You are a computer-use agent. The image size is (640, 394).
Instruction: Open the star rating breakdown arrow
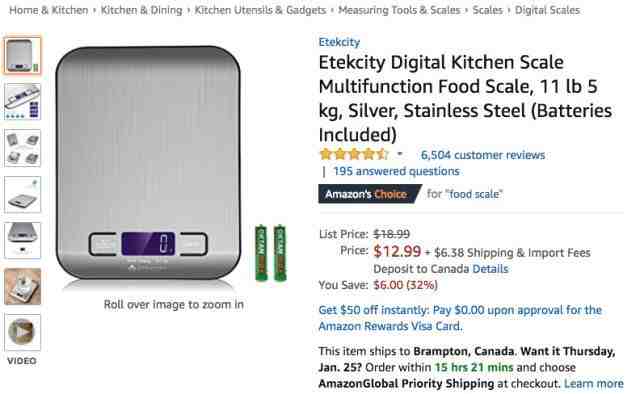400,154
